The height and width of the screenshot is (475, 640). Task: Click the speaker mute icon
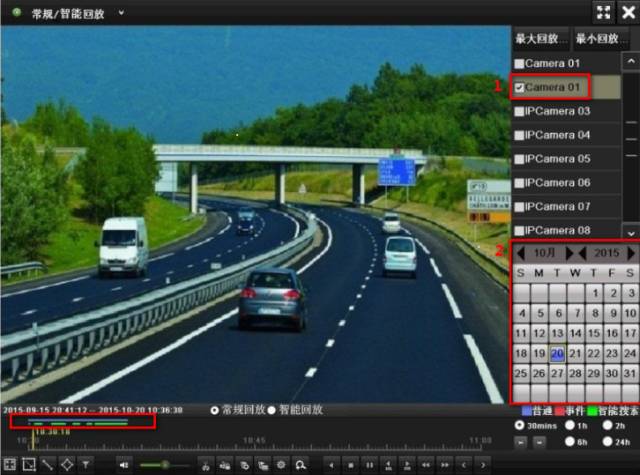pos(125,465)
